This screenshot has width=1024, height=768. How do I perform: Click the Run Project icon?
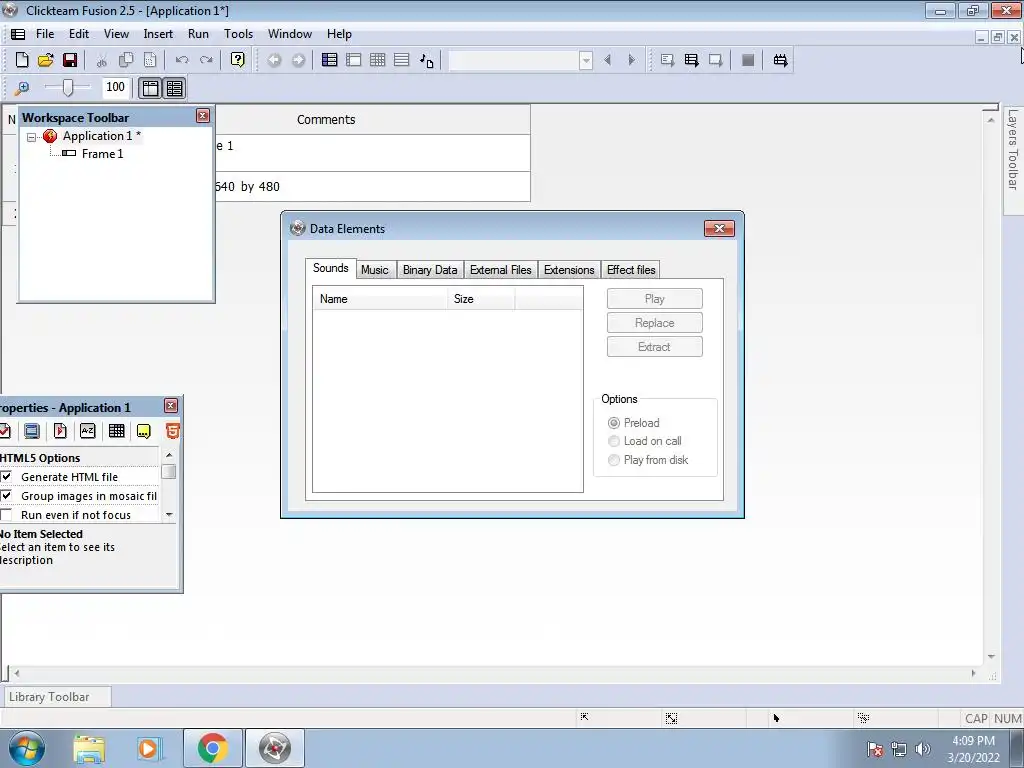667,60
